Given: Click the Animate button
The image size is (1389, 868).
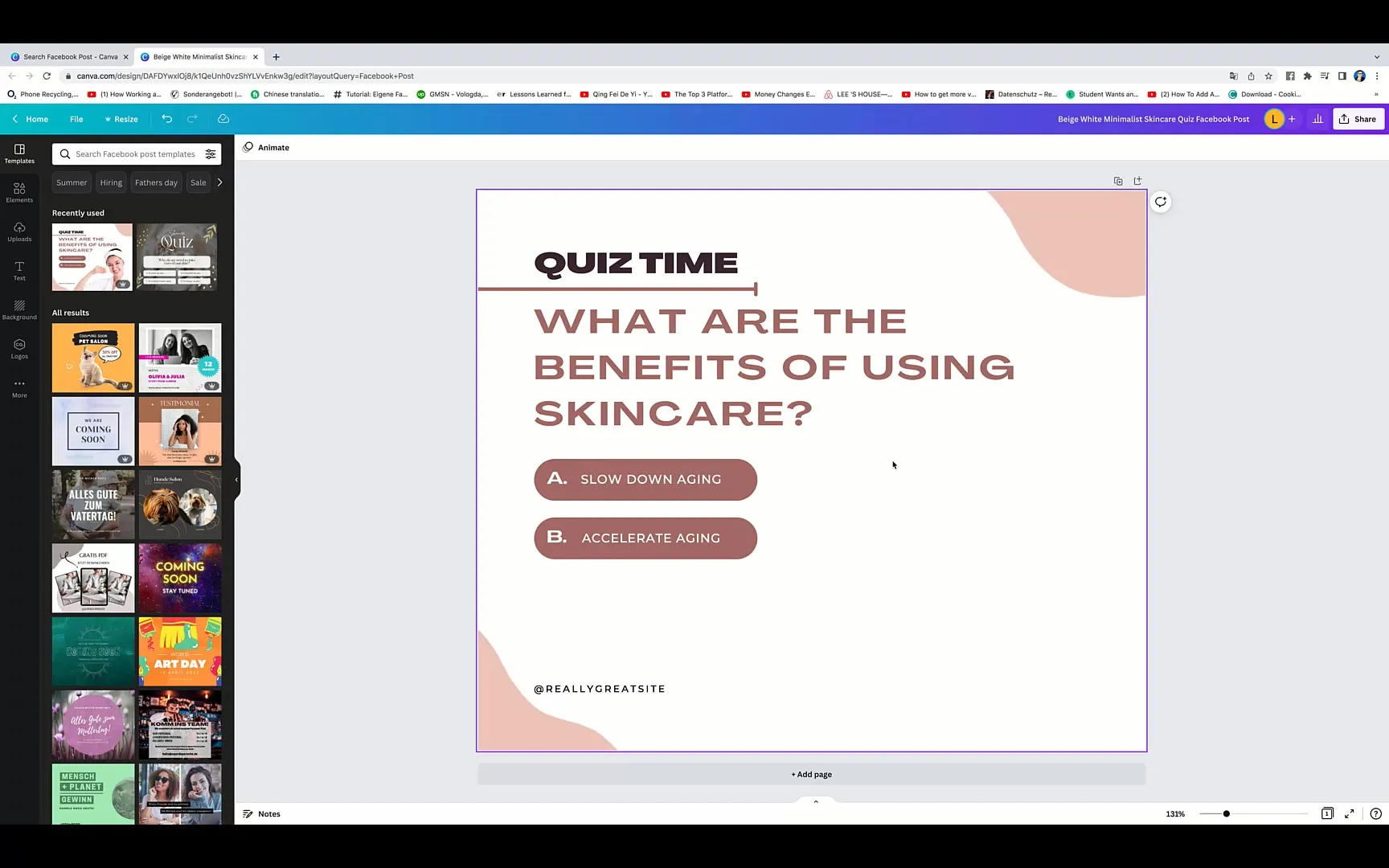Looking at the screenshot, I should tap(266, 147).
